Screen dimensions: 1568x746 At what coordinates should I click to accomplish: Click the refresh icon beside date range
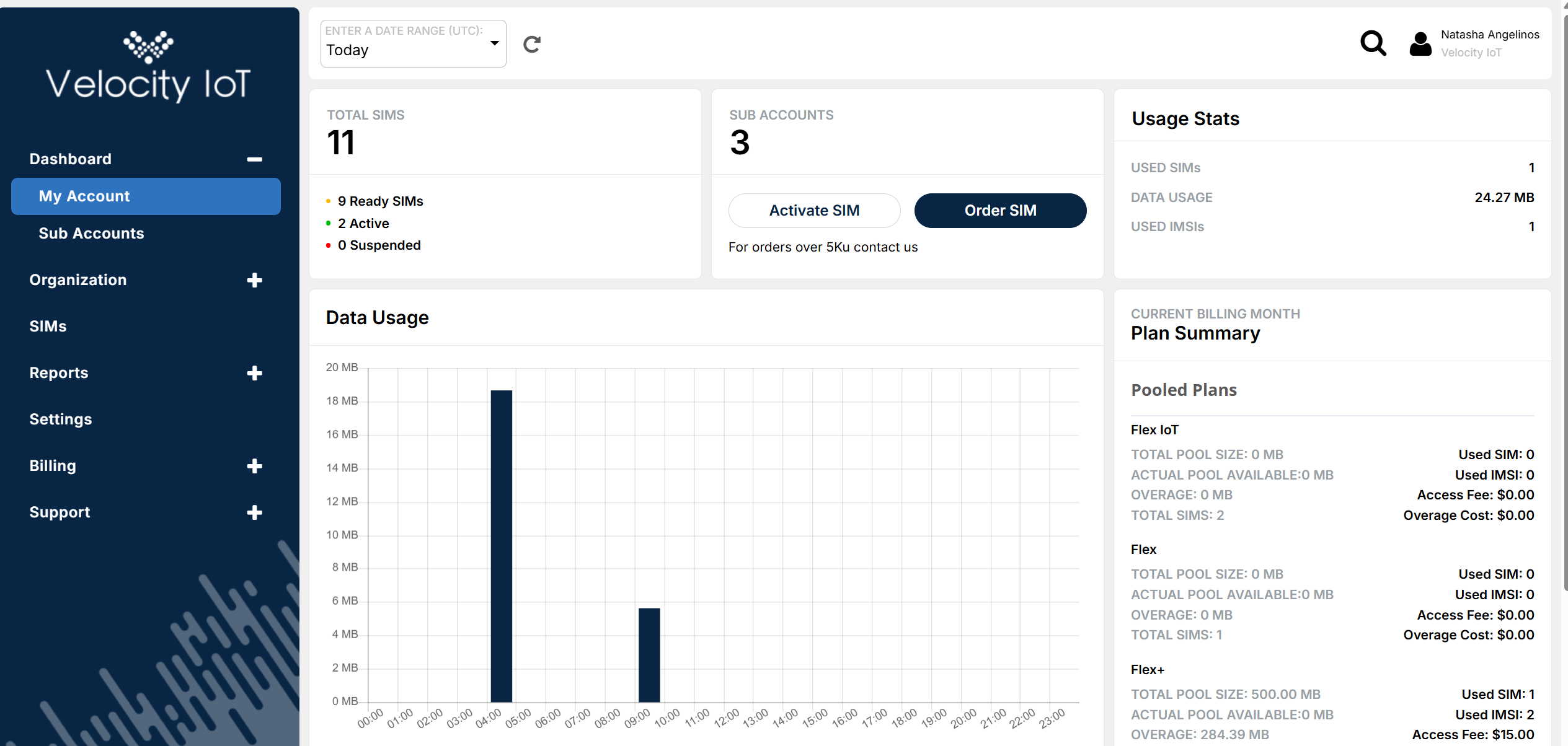[x=532, y=45]
